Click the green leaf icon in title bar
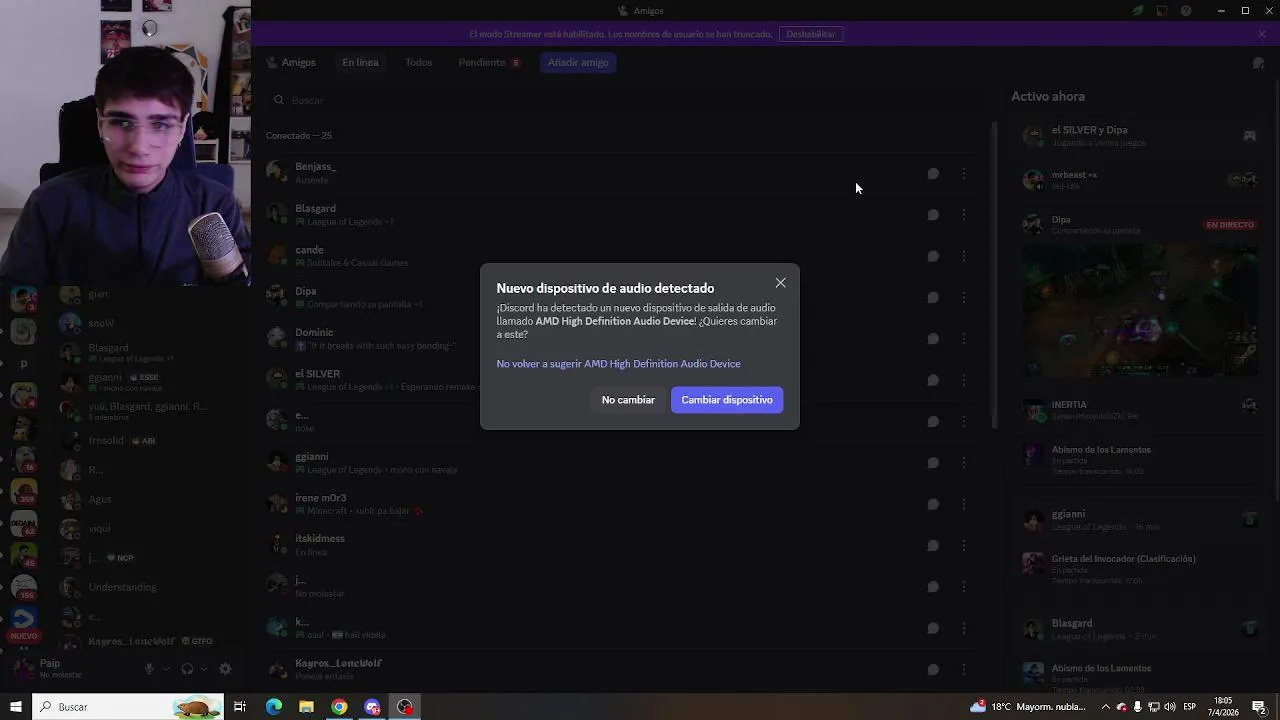Image resolution: width=1280 pixels, height=720 pixels. click(1138, 11)
